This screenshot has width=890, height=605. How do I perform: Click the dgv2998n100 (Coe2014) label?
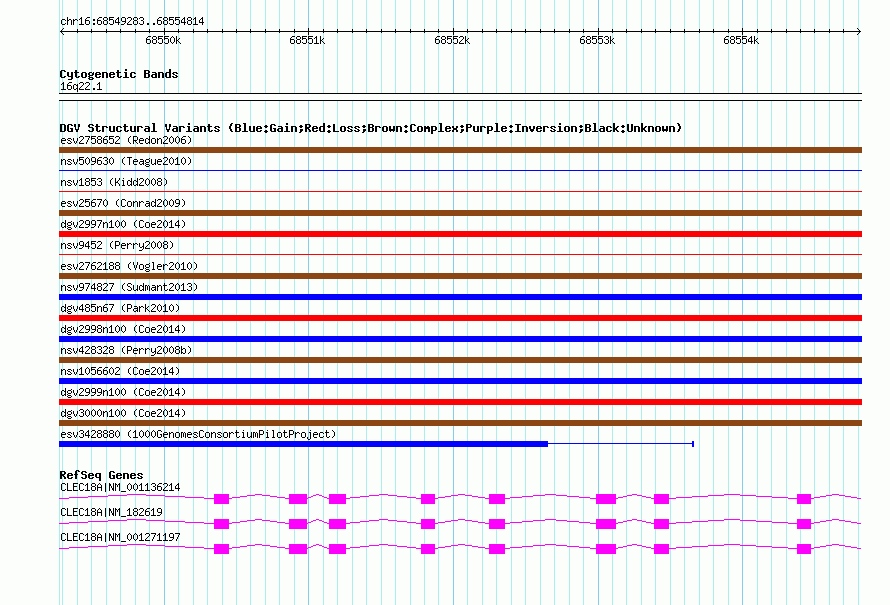123,329
